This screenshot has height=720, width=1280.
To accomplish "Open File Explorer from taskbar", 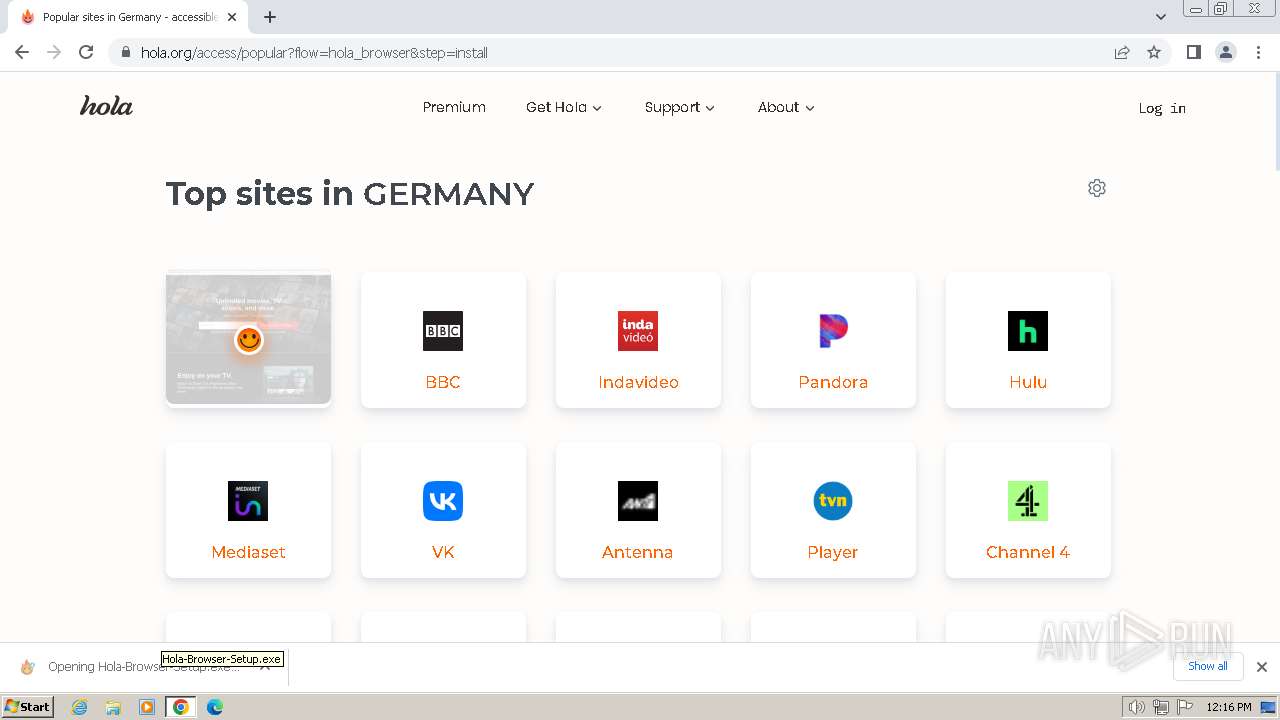I will [113, 707].
